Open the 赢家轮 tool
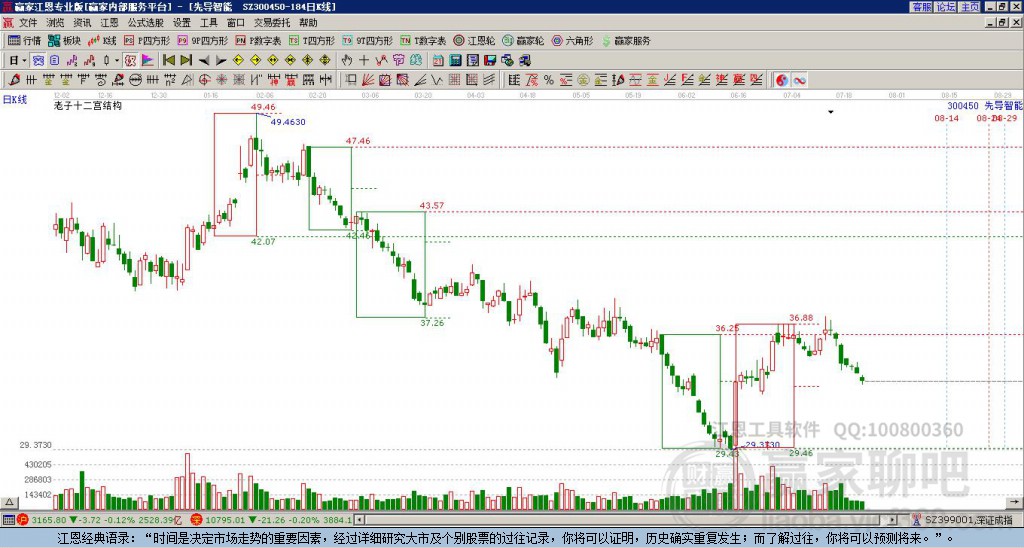This screenshot has width=1024, height=548. coord(523,40)
